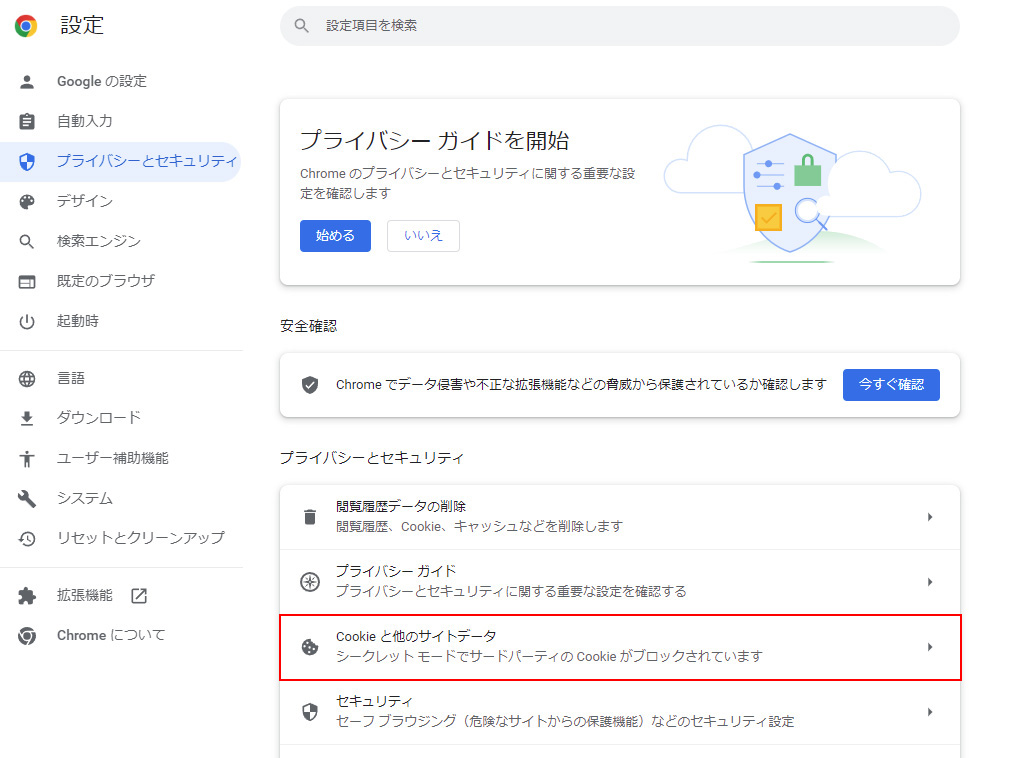The height and width of the screenshot is (758, 1018).
Task: Open 言語 settings section
Action: (121, 379)
